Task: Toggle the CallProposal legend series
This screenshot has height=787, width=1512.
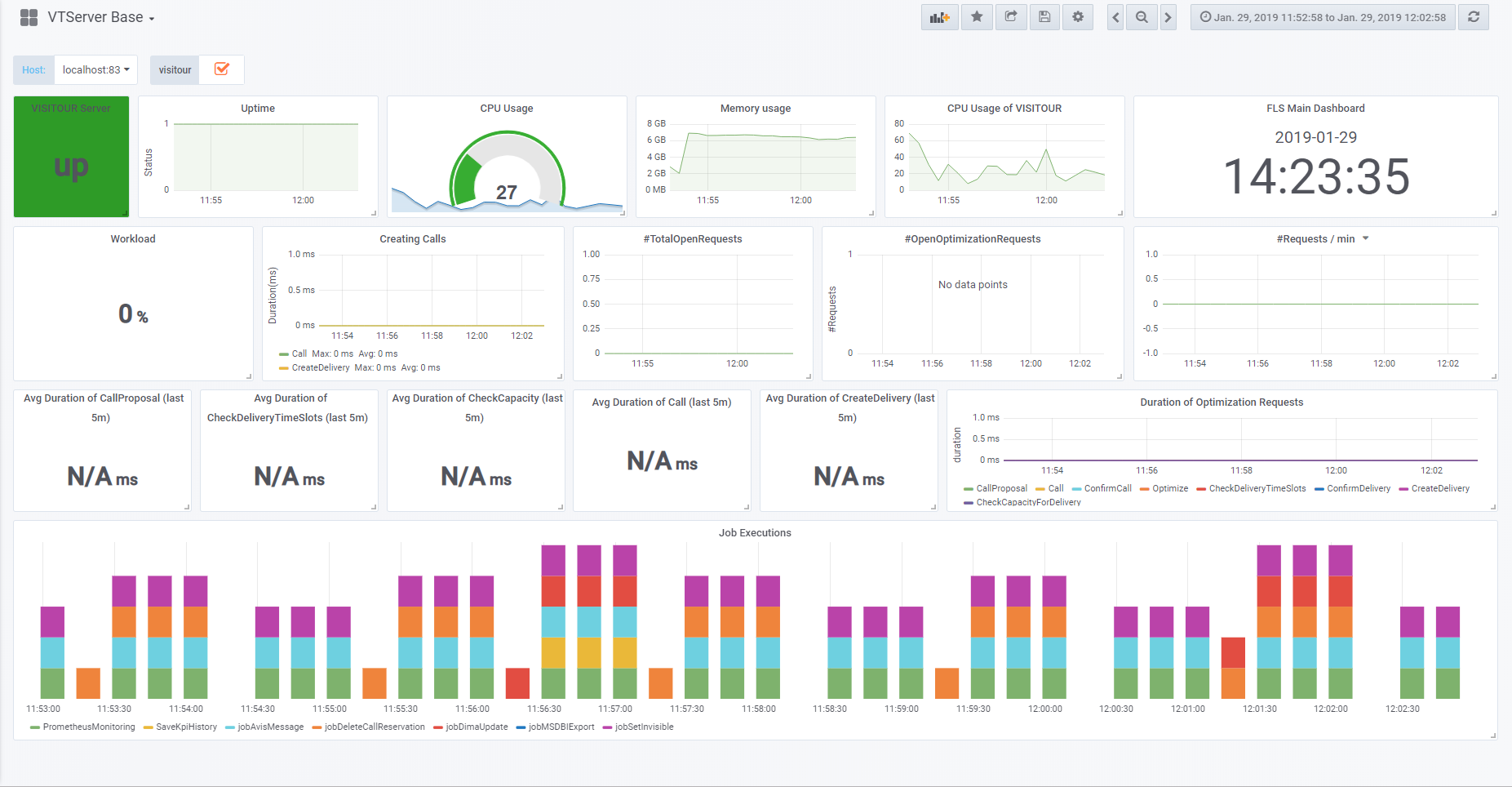Action: (x=1002, y=489)
